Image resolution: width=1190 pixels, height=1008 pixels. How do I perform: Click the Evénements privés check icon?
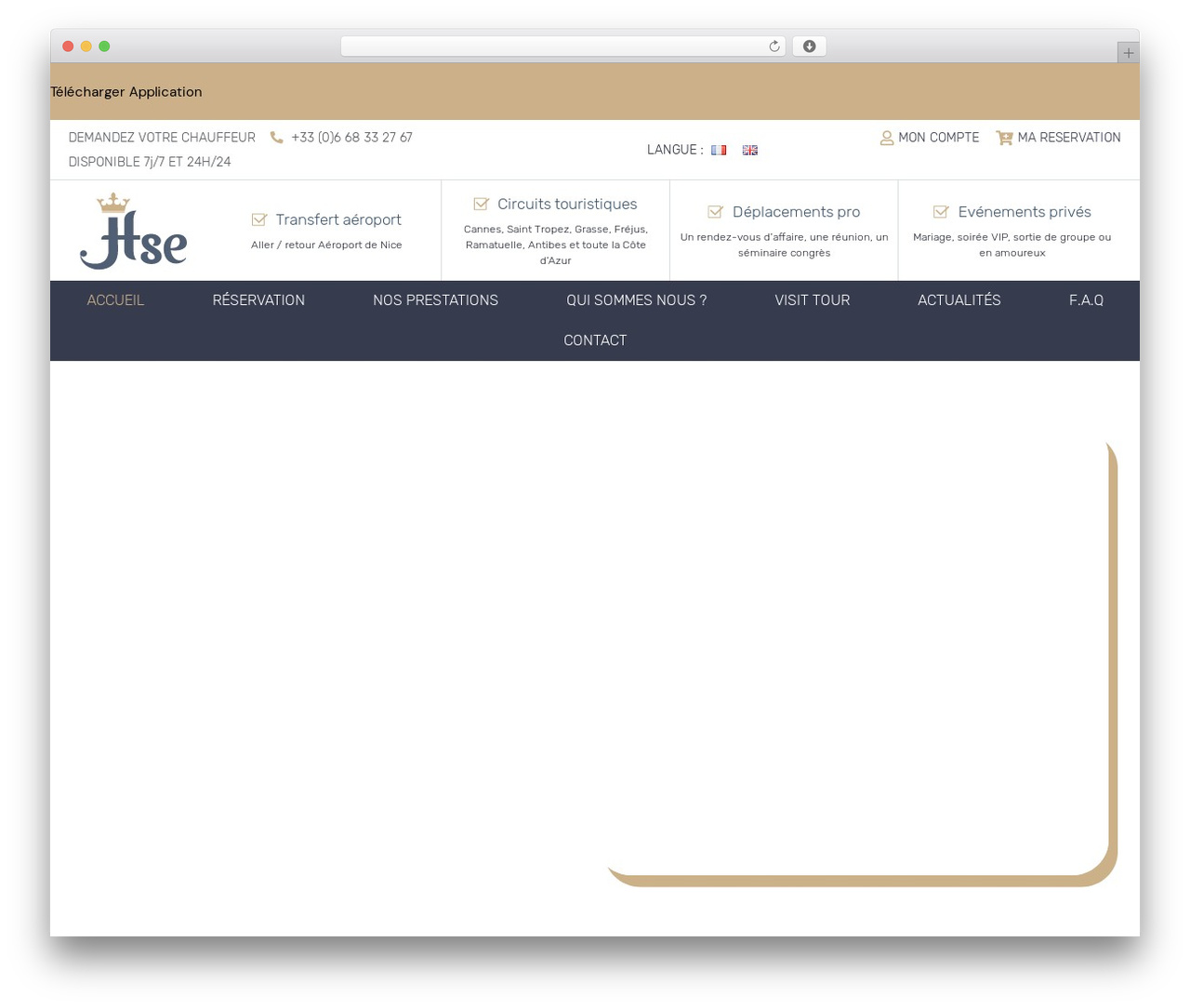(941, 212)
